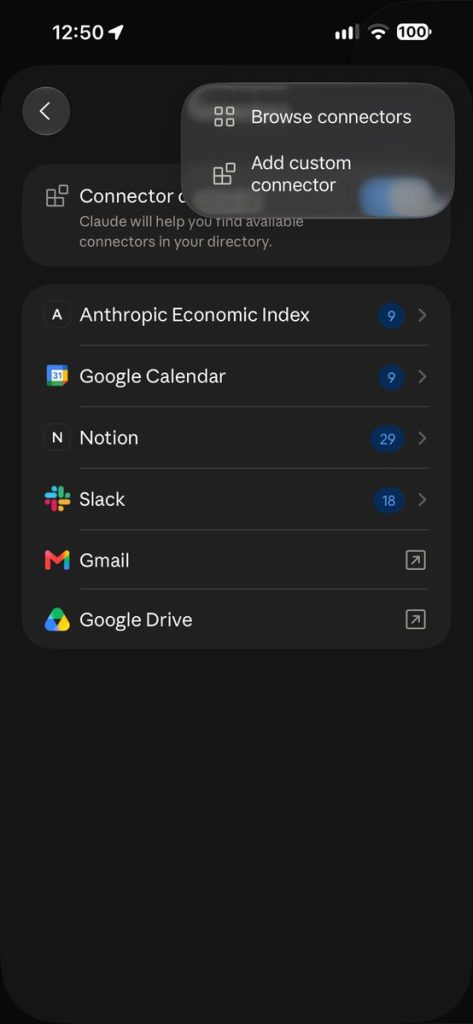Expand Slack row chevron
The image size is (473, 1024).
(422, 500)
